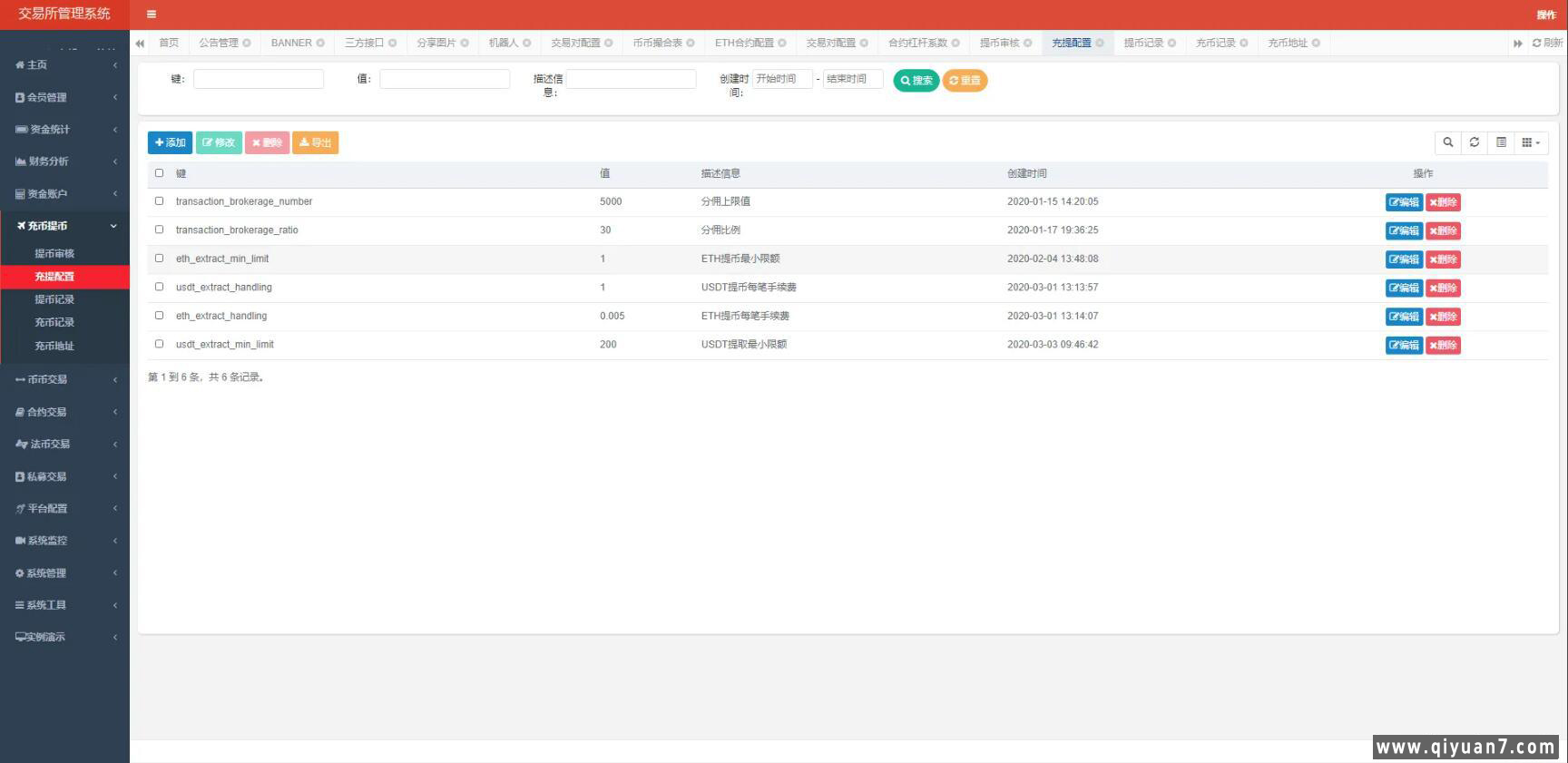1568x763 pixels.
Task: Open the 提币记录 sidebar submenu item
Action: click(54, 299)
